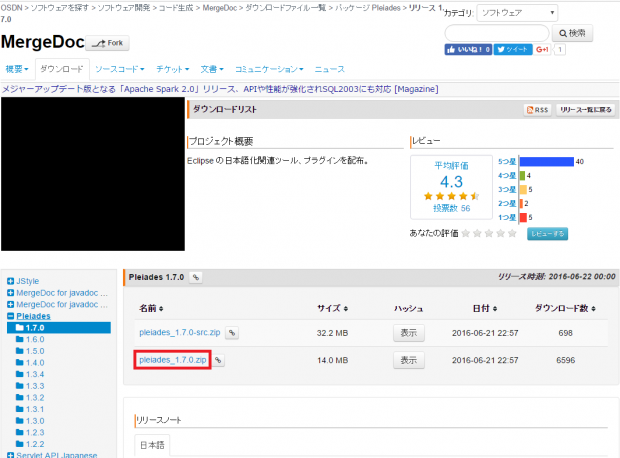Open the 文書 dropdown menu
The height and width of the screenshot is (458, 620).
point(212,69)
